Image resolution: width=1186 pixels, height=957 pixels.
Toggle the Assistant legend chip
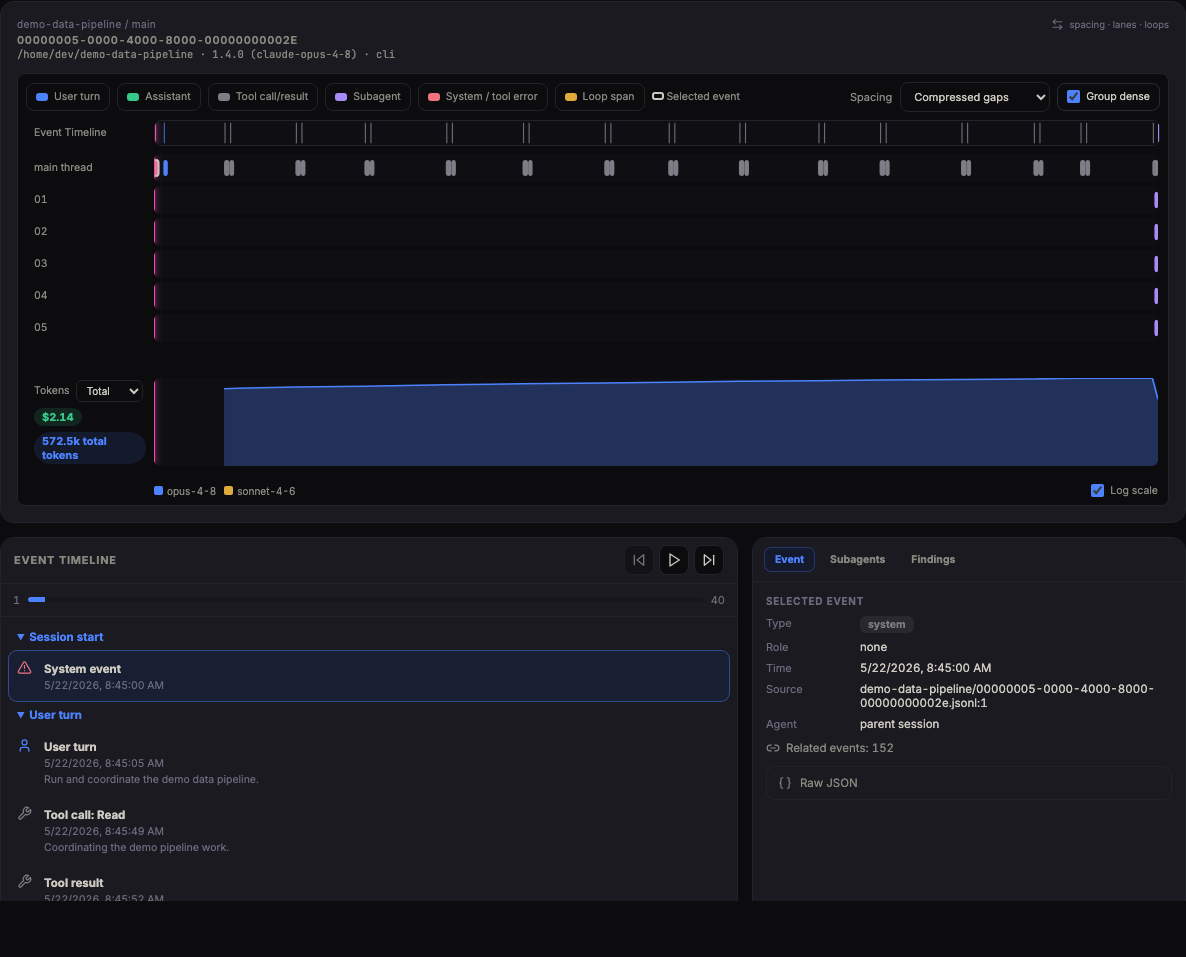tap(159, 97)
